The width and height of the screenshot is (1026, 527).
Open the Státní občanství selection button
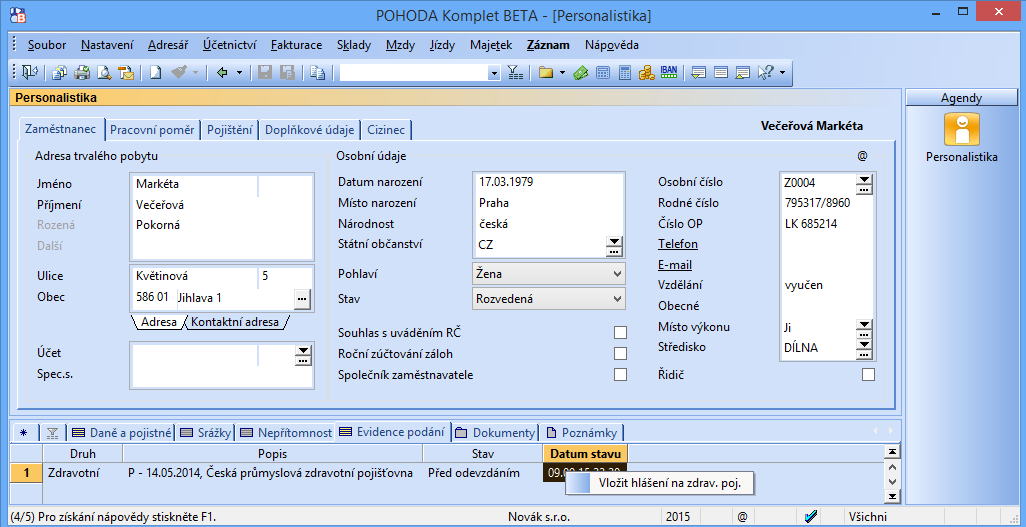point(613,245)
